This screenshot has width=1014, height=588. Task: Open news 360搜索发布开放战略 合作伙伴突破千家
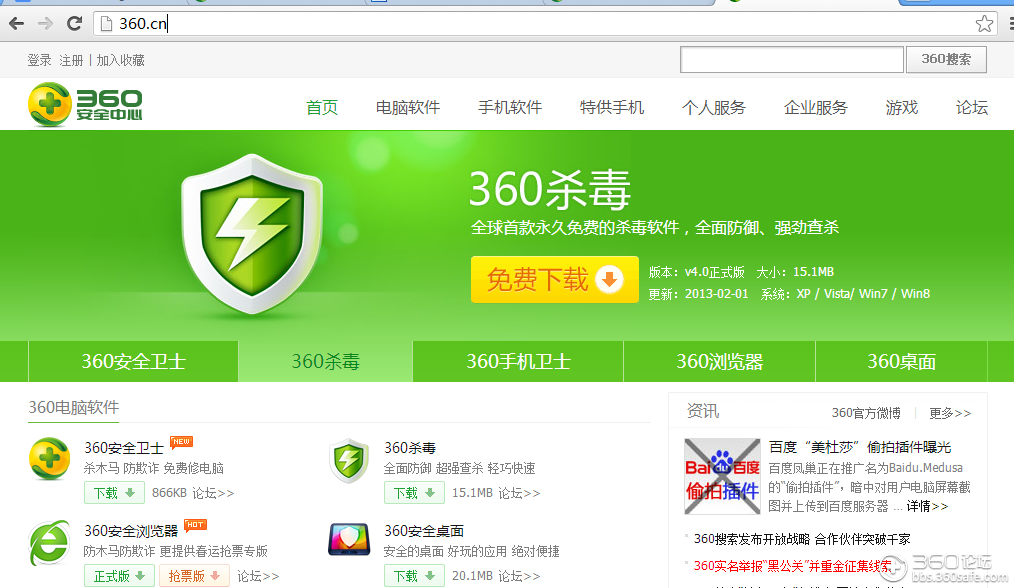coord(802,539)
